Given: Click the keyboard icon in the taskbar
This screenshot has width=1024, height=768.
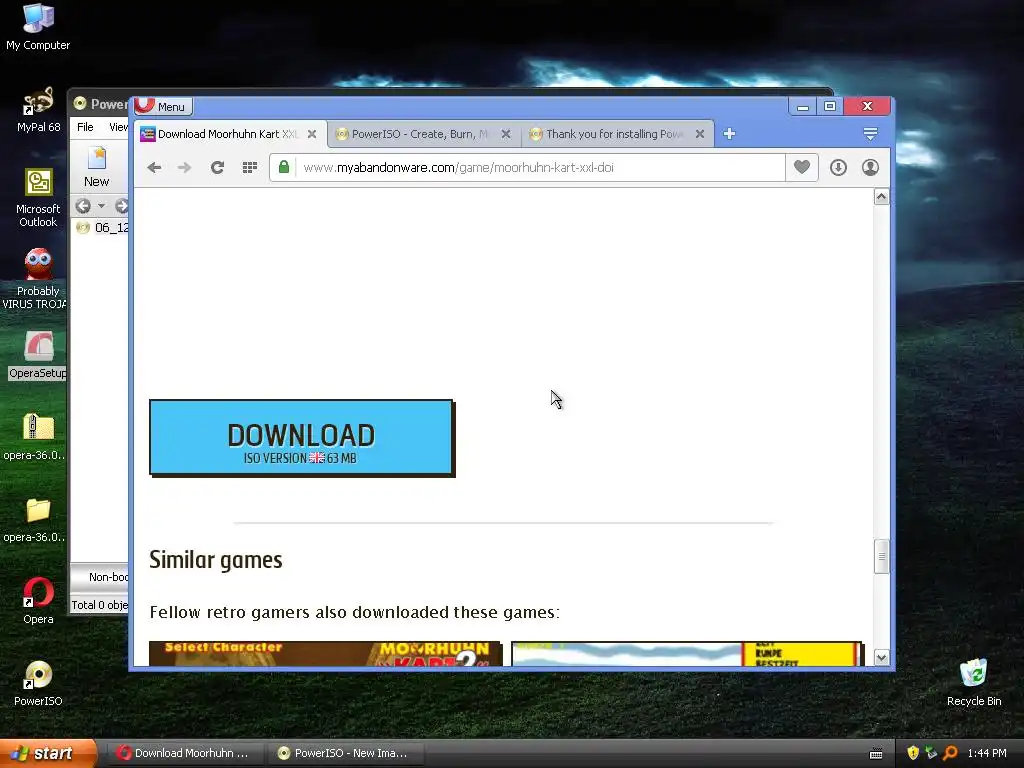Looking at the screenshot, I should coord(876,754).
